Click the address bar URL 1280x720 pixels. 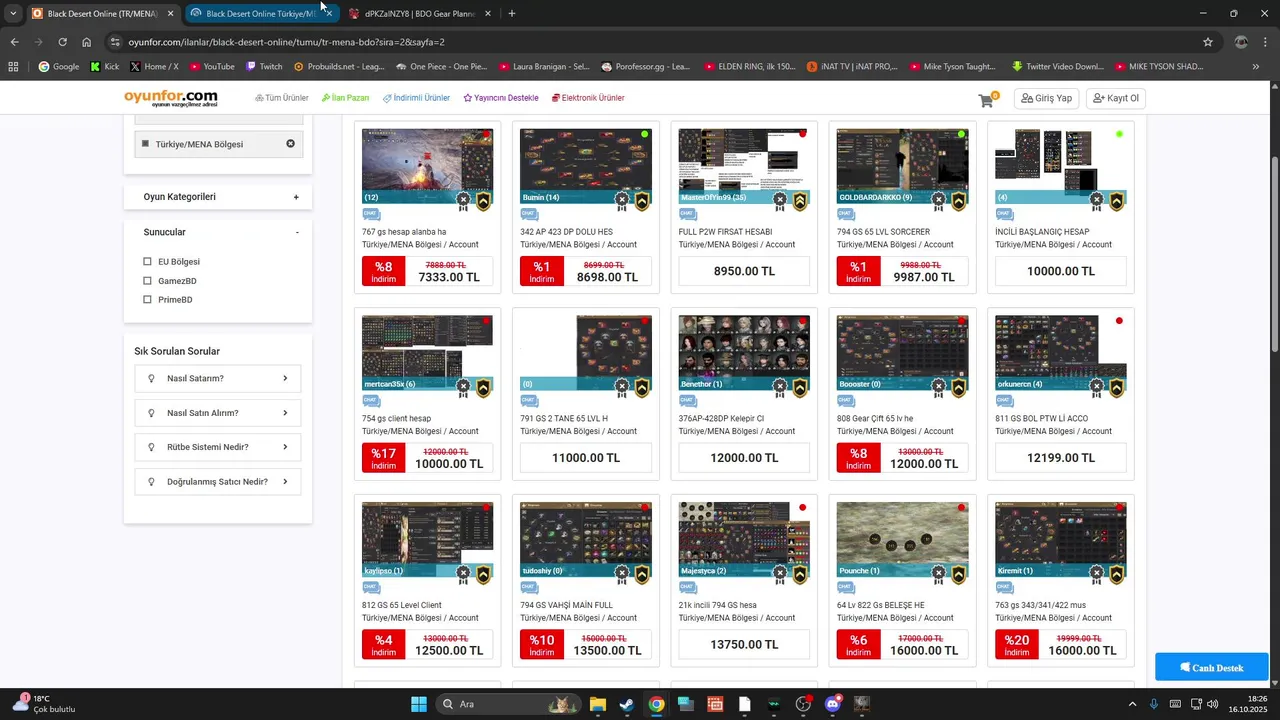click(287, 42)
